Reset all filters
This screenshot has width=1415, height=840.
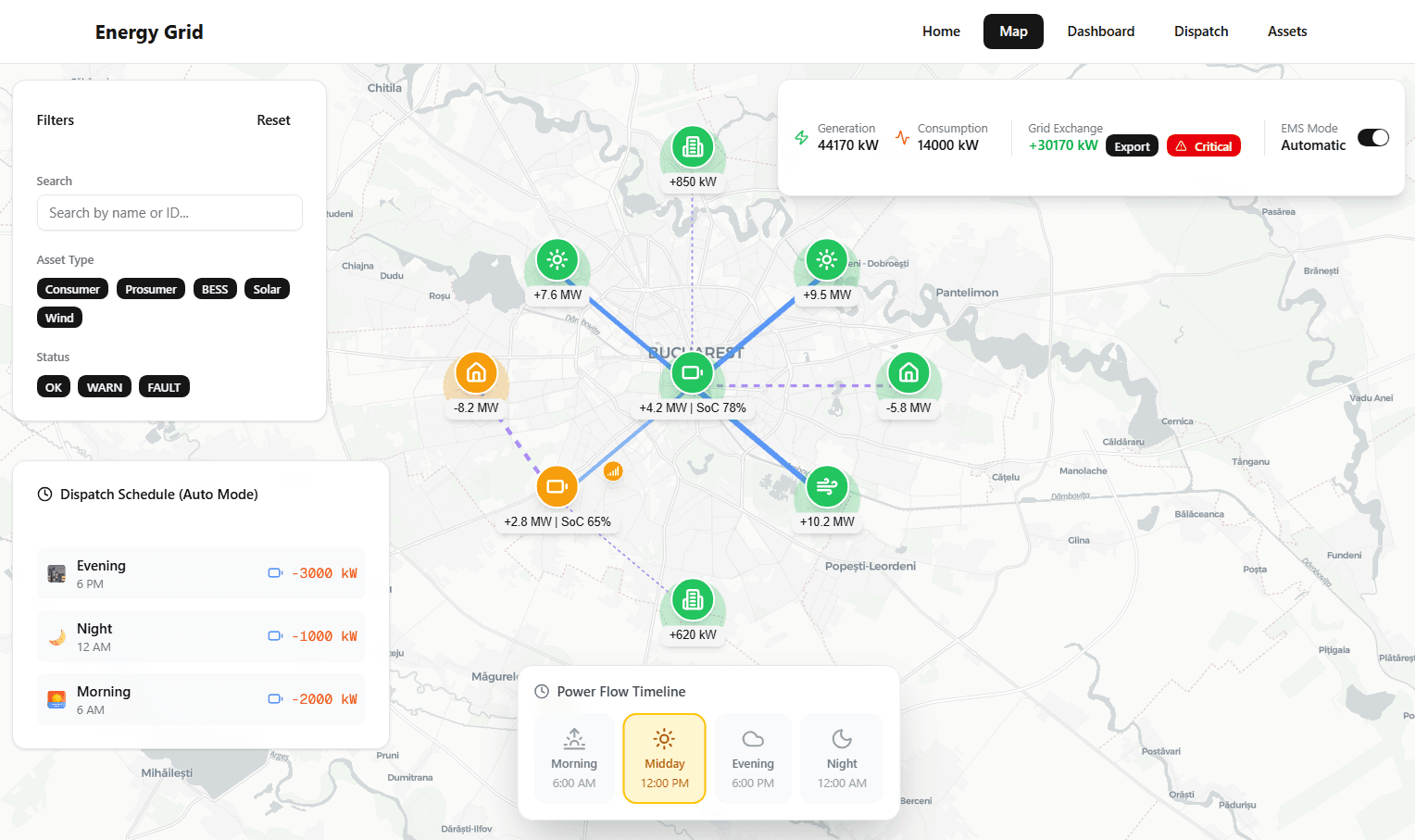273,120
